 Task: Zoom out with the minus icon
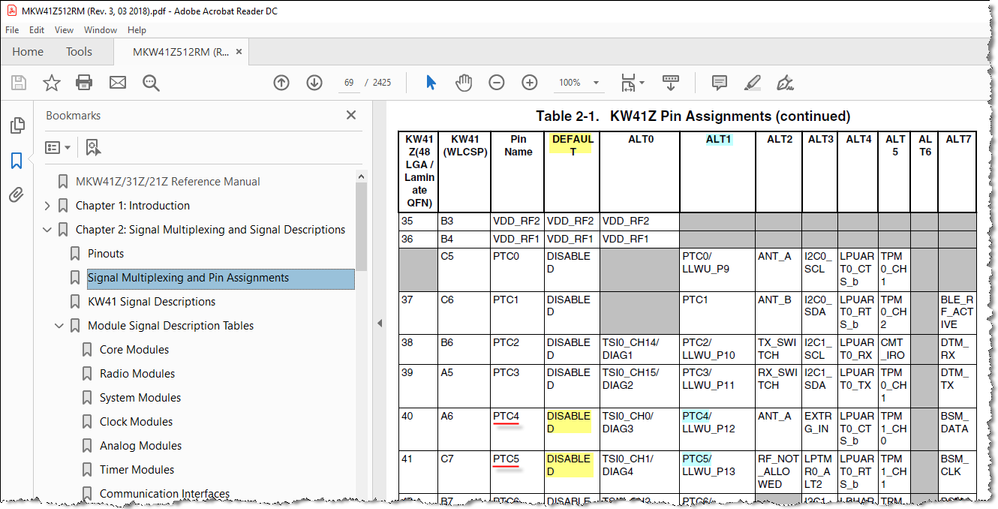click(496, 82)
